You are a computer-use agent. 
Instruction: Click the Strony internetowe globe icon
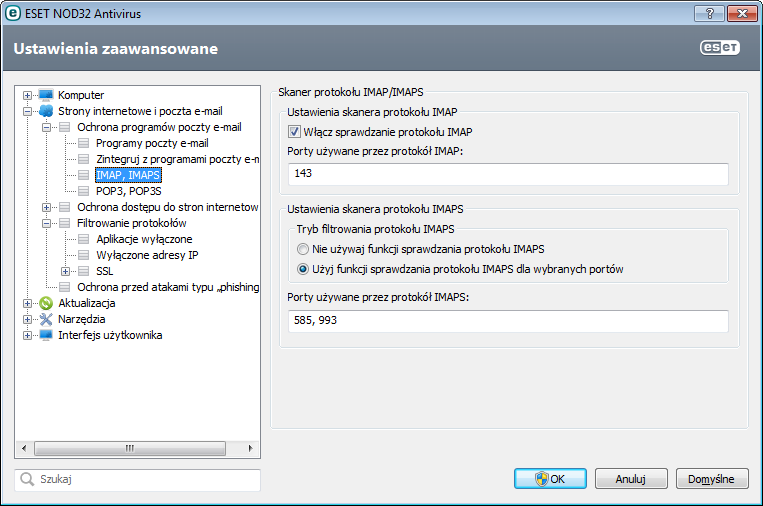[46, 111]
